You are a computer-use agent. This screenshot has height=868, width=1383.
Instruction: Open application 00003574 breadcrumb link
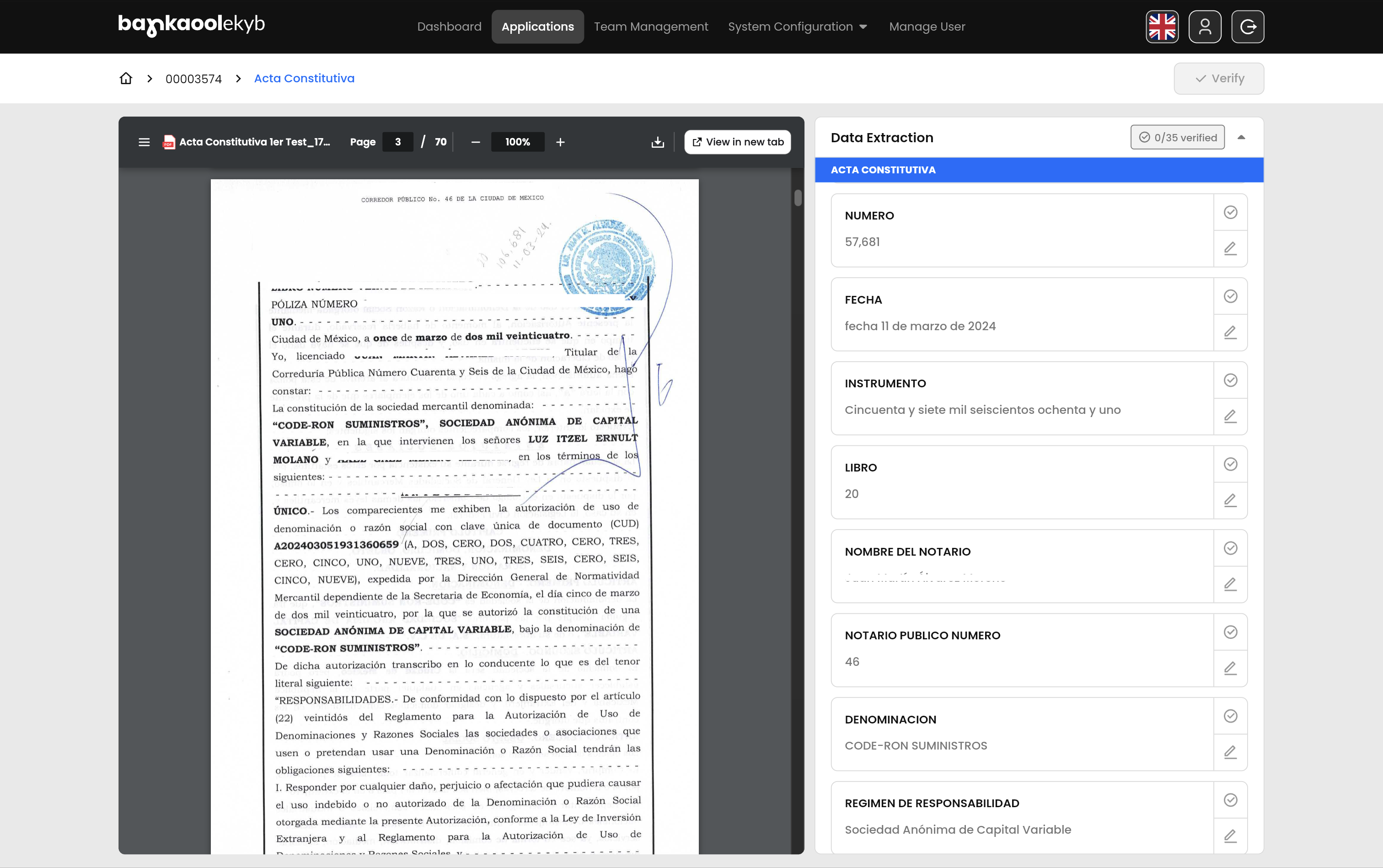click(x=193, y=79)
